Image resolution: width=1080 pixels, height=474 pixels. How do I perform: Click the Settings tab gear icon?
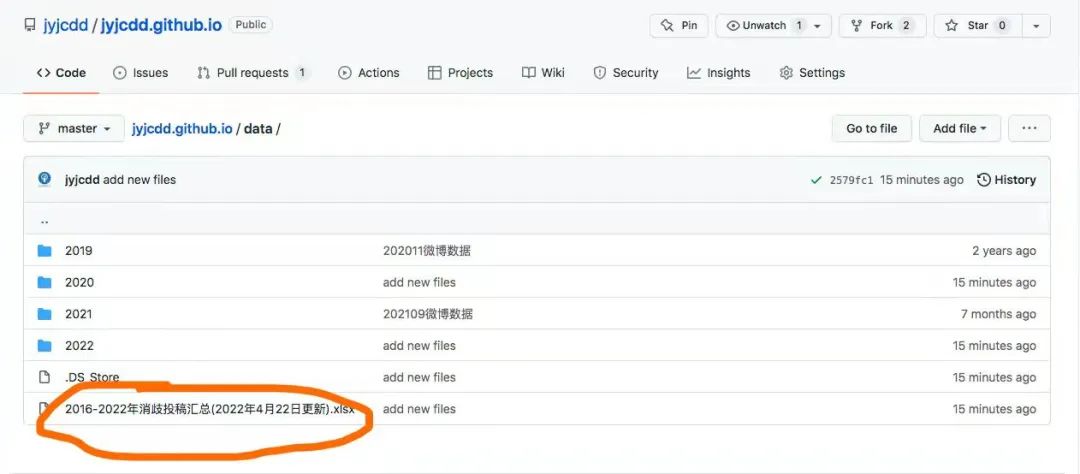click(786, 72)
